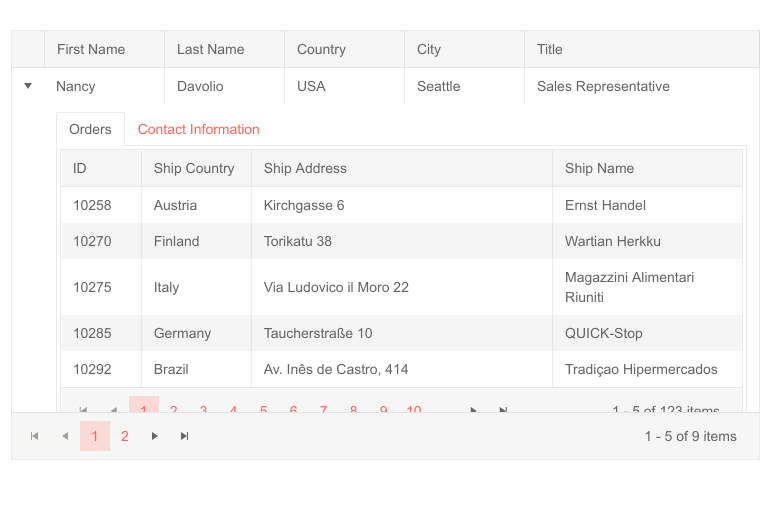The width and height of the screenshot is (770, 520).
Task: Click the 'Nancy' first name cell
Action: coord(104,86)
